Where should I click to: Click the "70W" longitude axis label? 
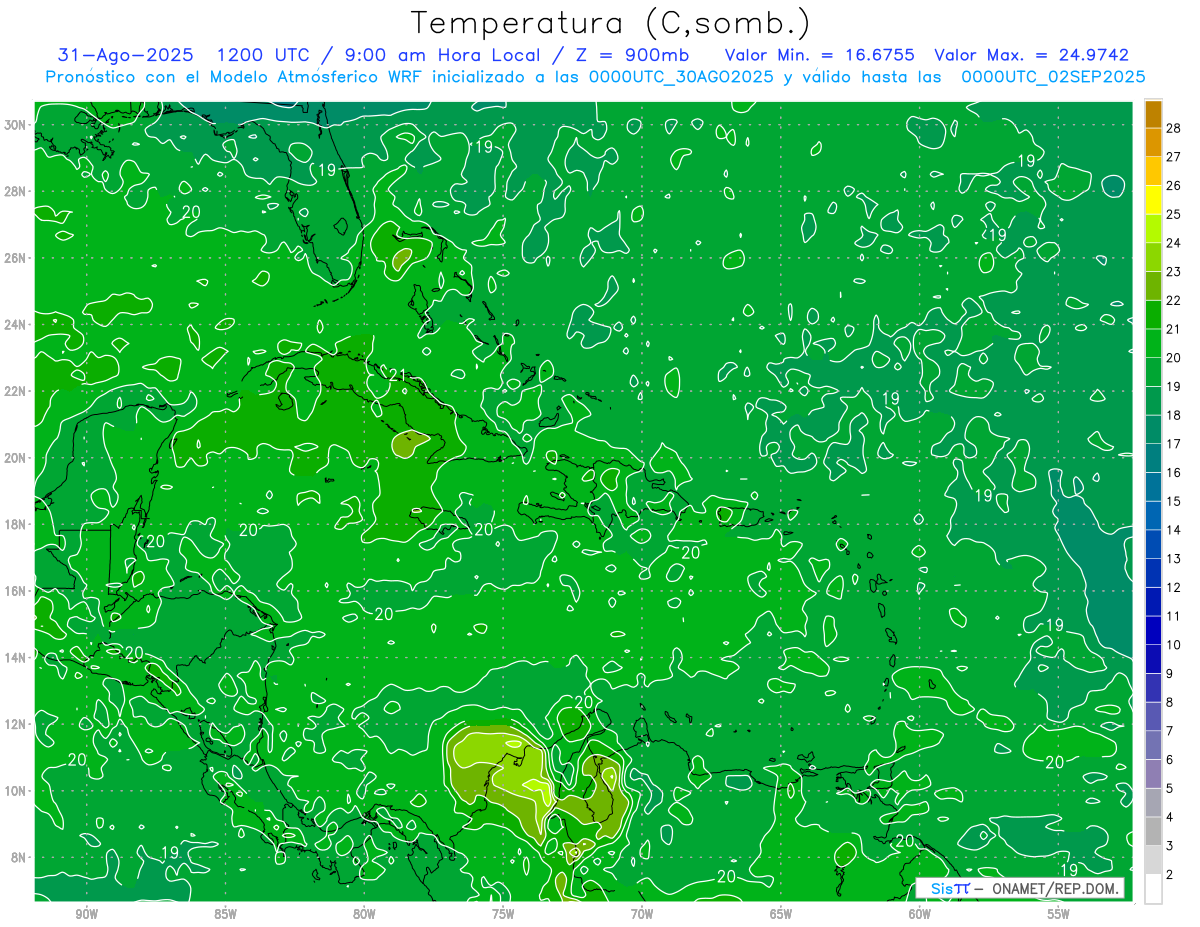point(642,914)
